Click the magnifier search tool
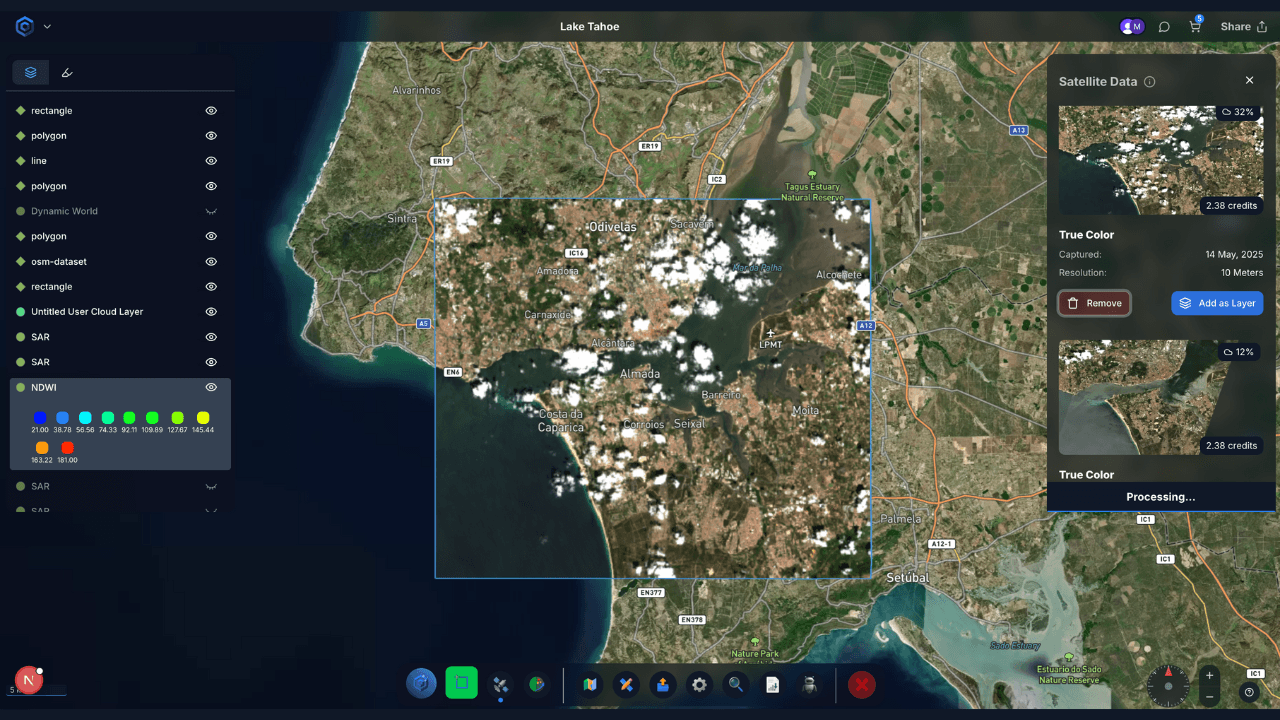This screenshot has height=720, width=1280. click(735, 684)
